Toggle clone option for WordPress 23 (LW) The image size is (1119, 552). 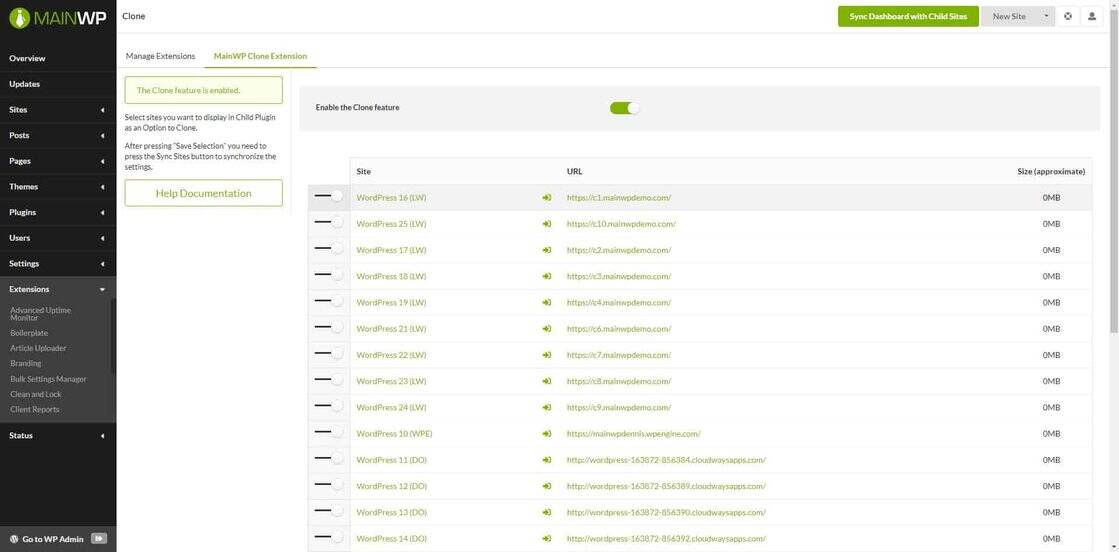[x=328, y=379]
